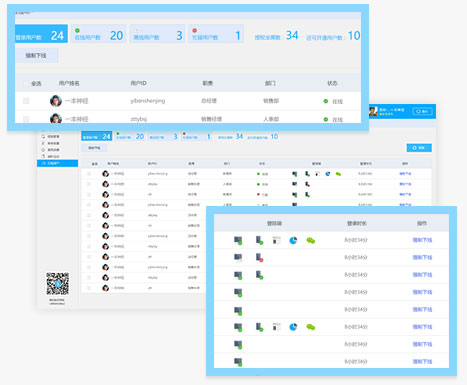The height and width of the screenshot is (385, 467).
Task: Click the blue refresh button above the small table
Action: (x=419, y=148)
